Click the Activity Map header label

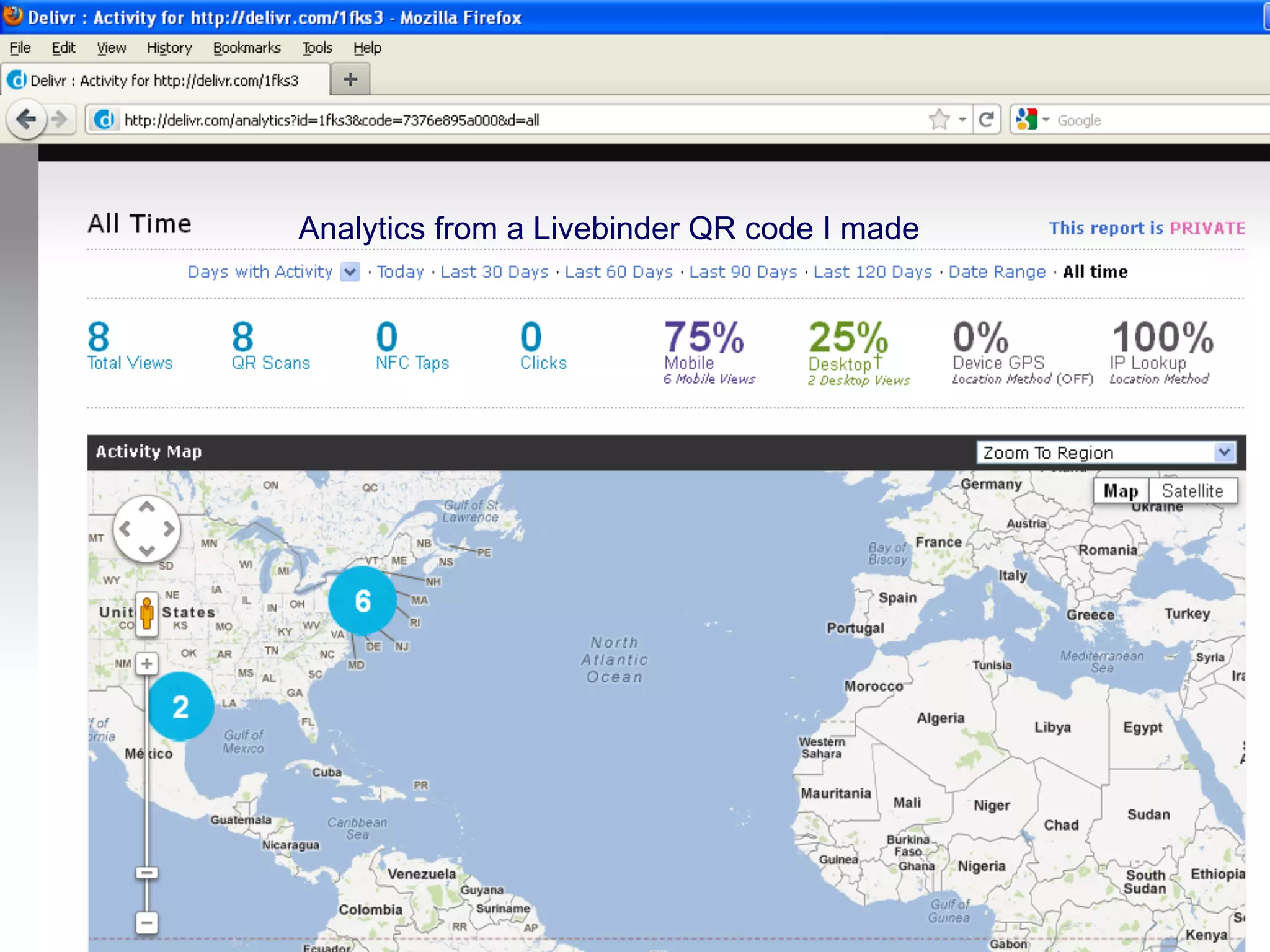[149, 452]
